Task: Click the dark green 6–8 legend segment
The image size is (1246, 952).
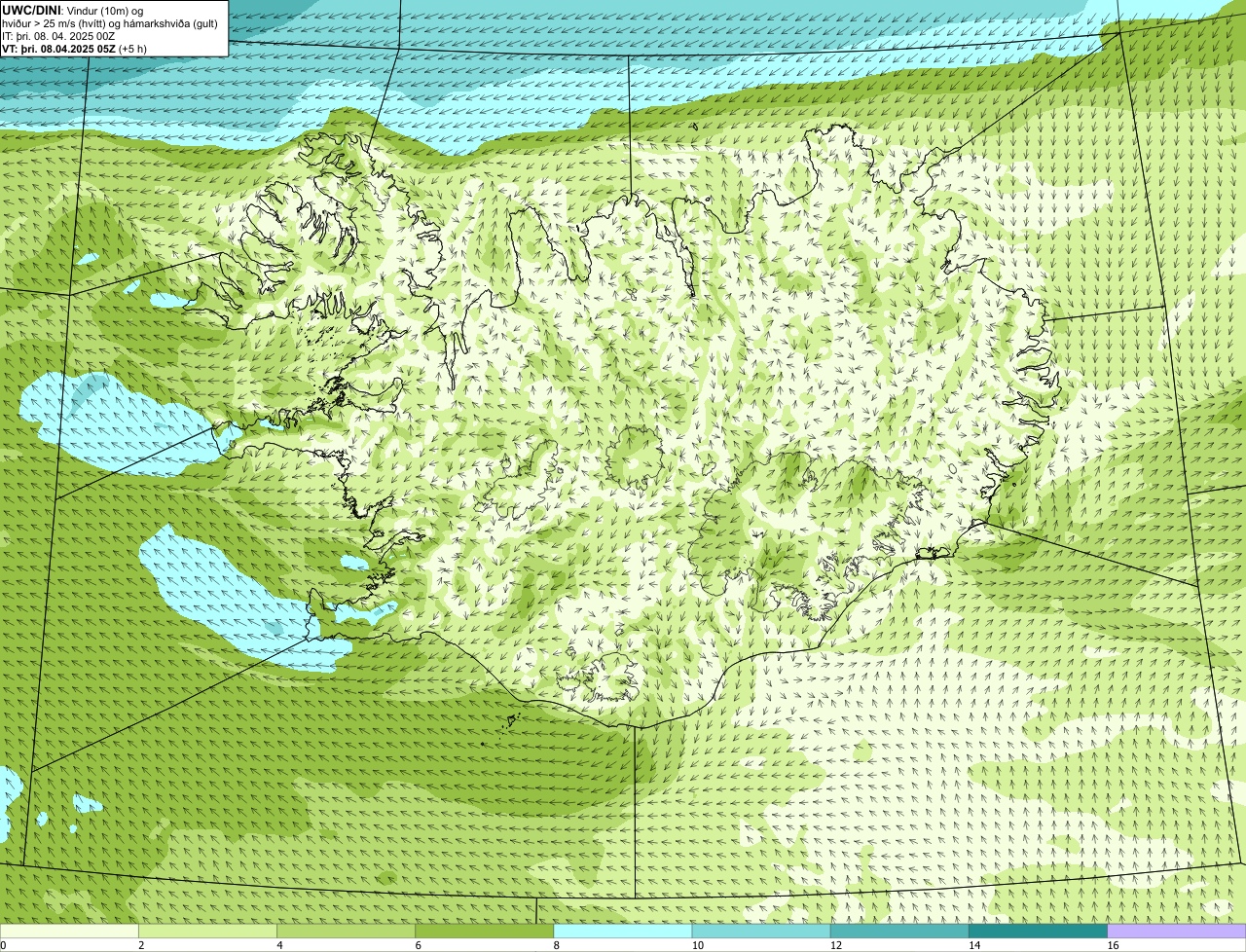Action: point(485,932)
